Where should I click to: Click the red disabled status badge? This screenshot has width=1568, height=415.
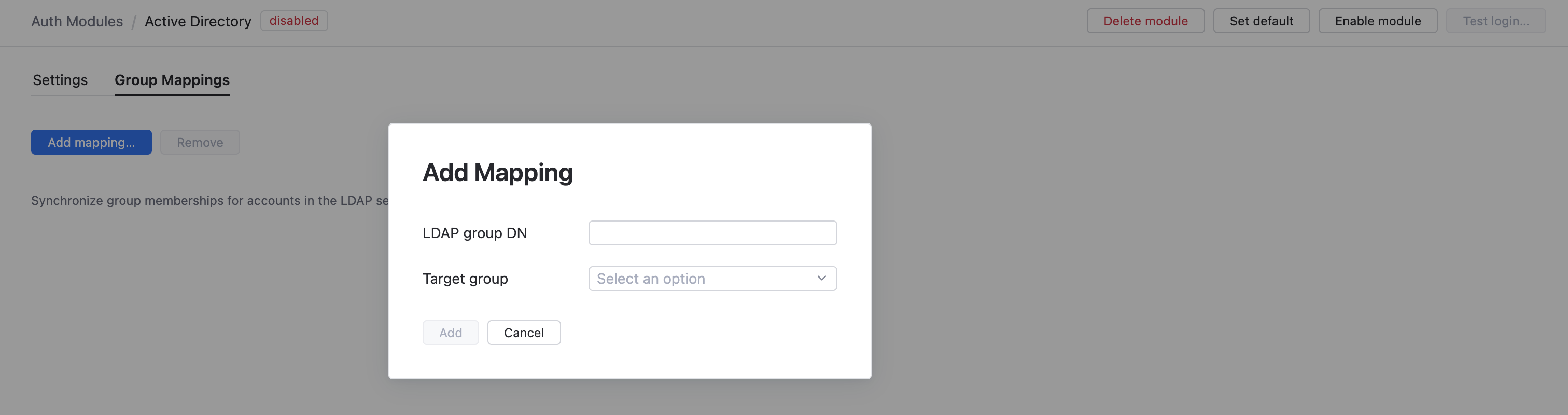[x=293, y=20]
